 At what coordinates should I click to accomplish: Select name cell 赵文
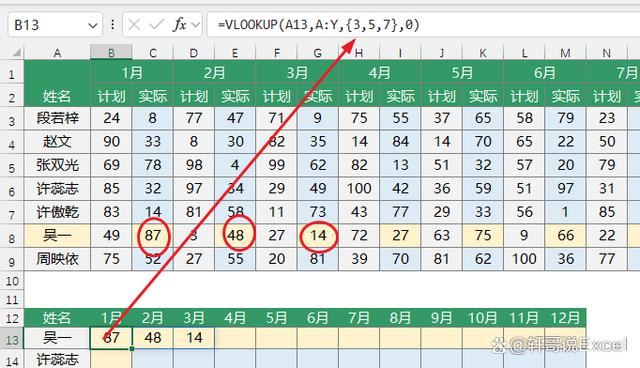click(57, 142)
